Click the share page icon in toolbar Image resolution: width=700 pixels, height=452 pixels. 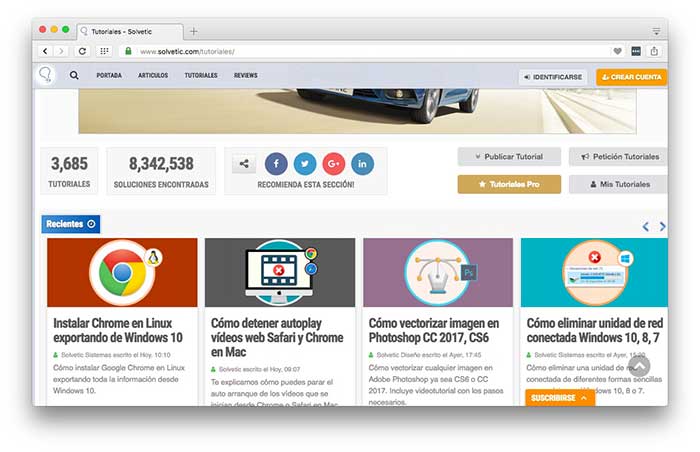tap(654, 51)
